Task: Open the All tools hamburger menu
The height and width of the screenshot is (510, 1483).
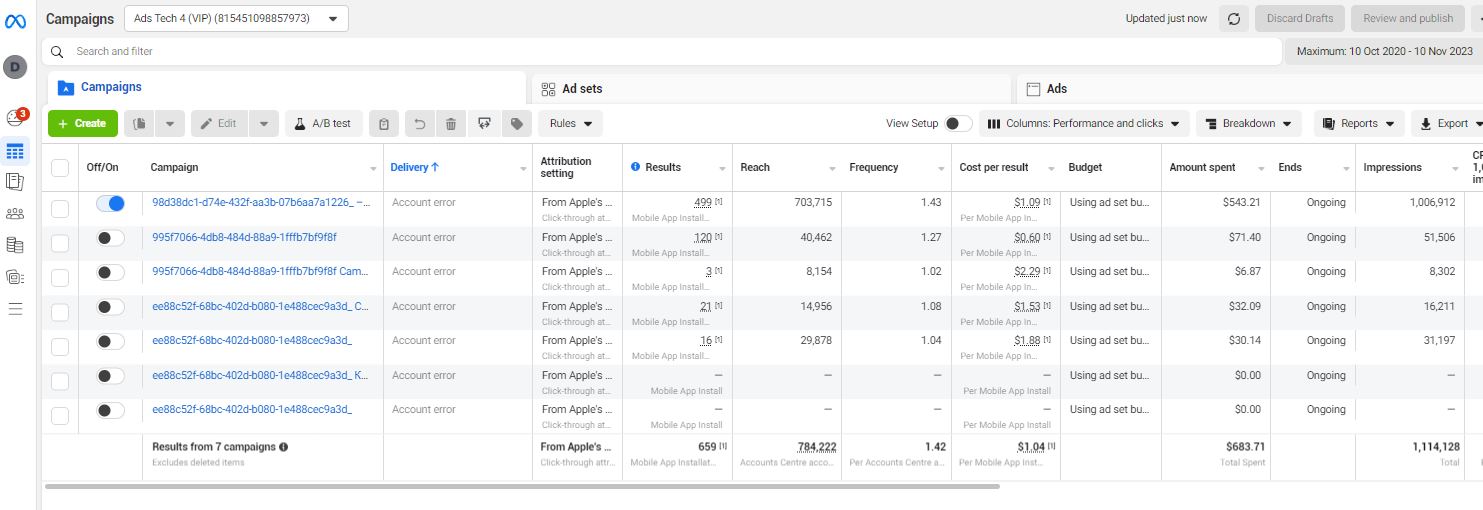Action: click(15, 308)
